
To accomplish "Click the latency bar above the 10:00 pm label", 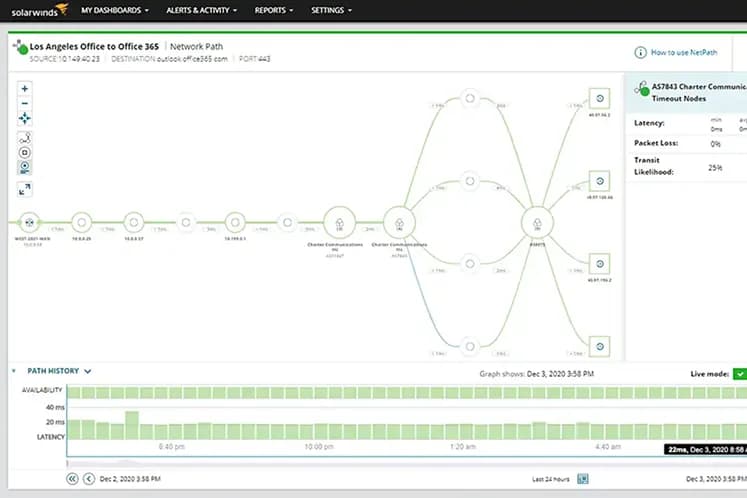I will [321, 431].
